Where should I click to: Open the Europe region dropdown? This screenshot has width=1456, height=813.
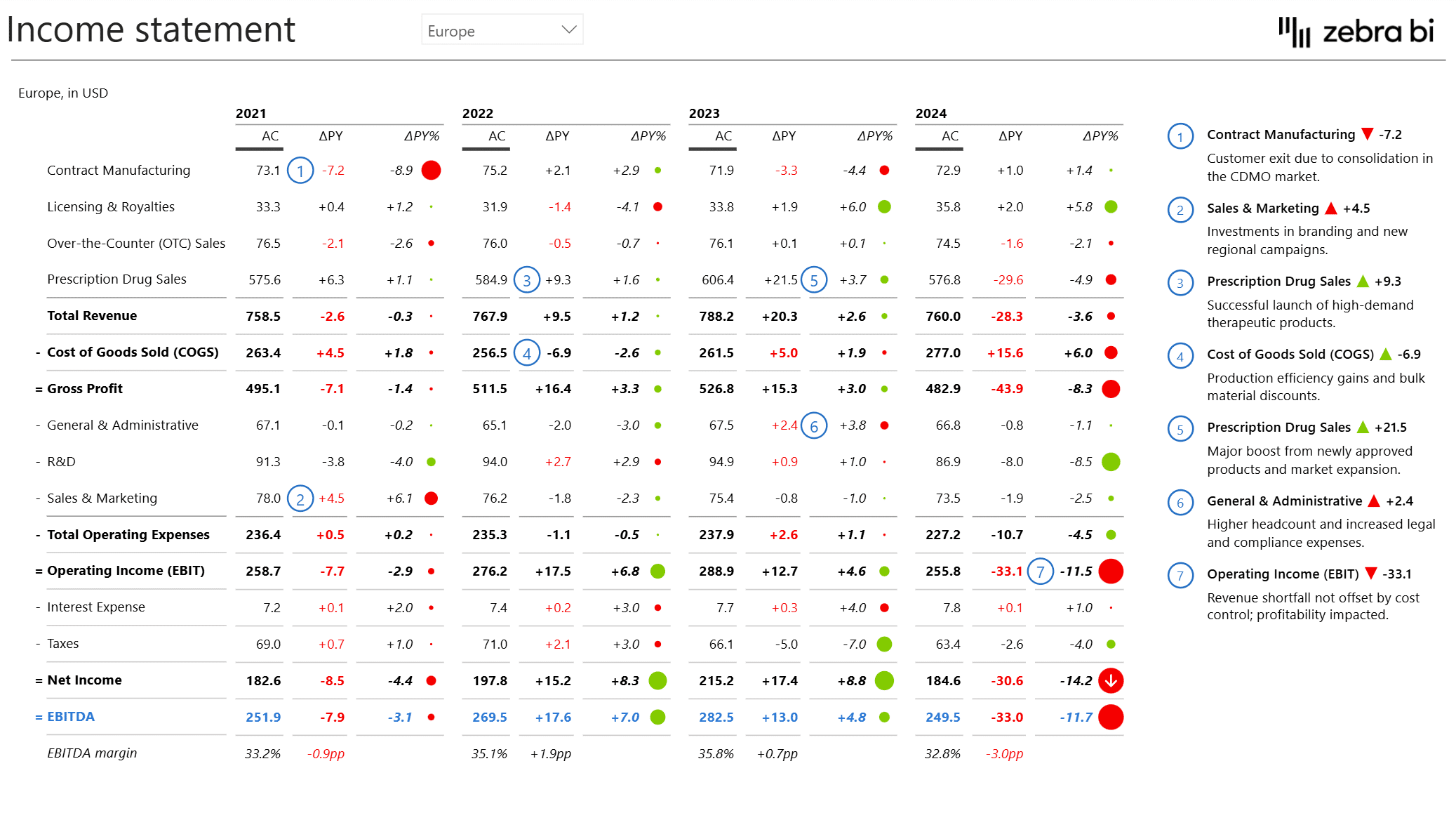point(502,29)
